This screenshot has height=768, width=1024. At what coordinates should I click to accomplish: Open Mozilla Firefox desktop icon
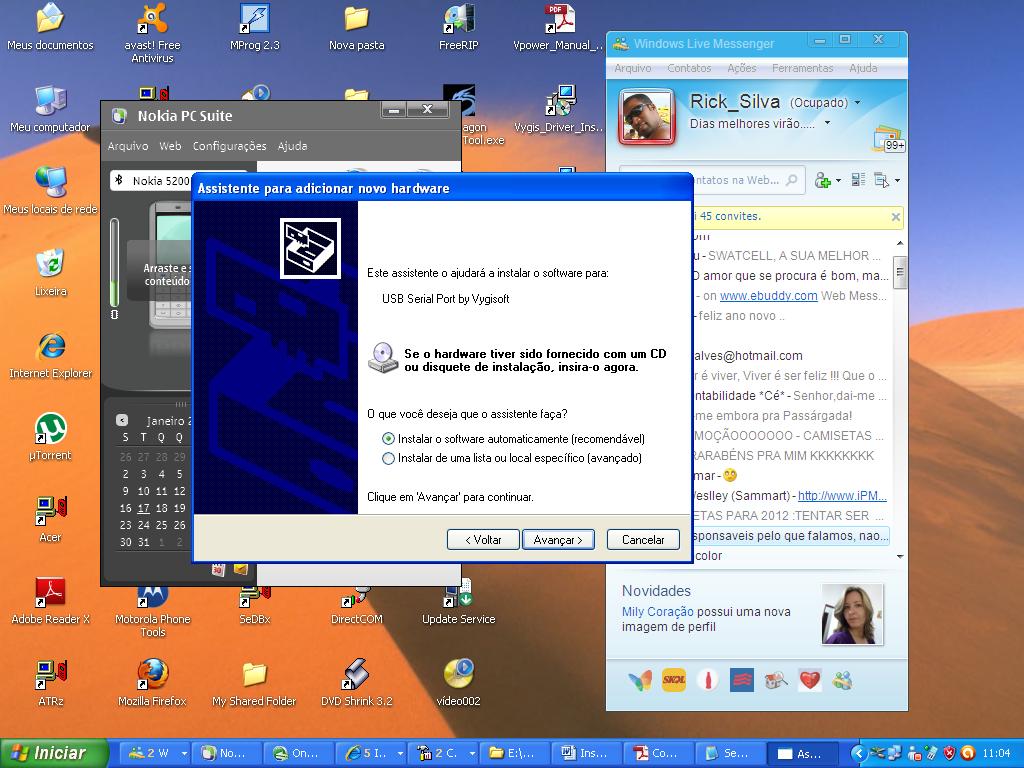(152, 682)
